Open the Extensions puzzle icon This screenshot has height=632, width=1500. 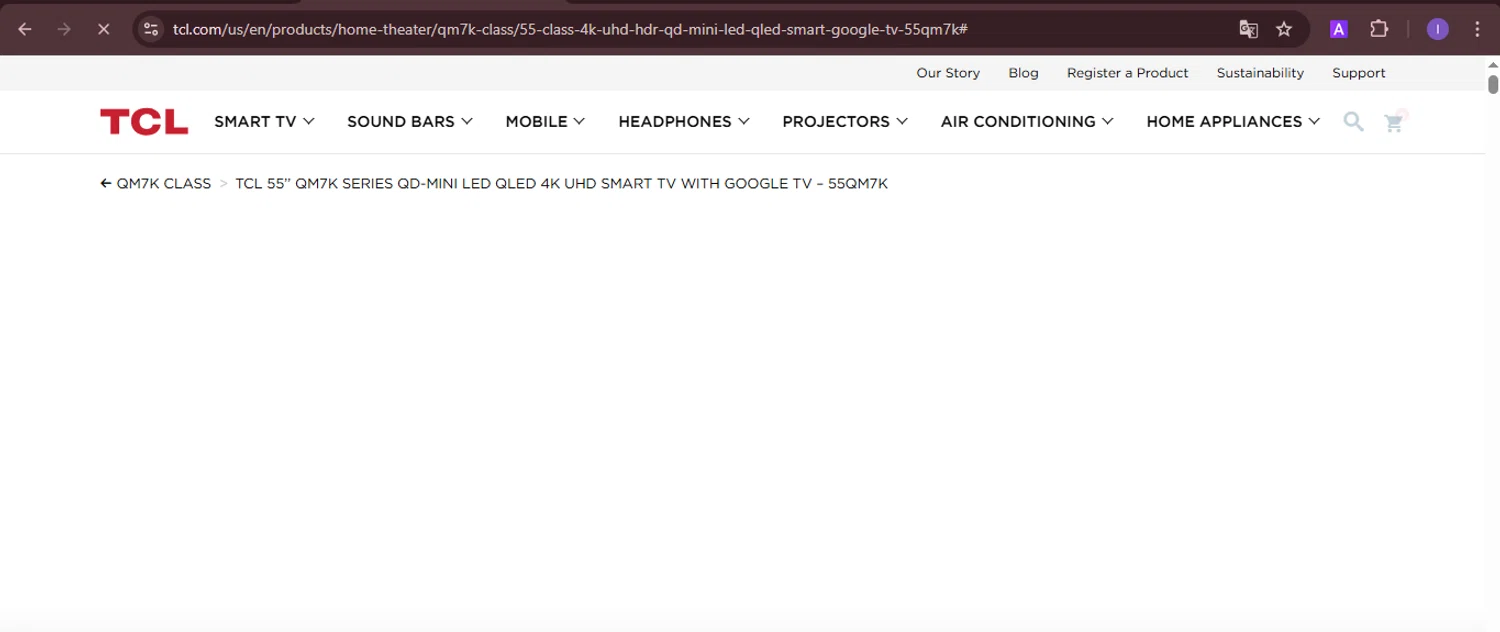(x=1379, y=29)
